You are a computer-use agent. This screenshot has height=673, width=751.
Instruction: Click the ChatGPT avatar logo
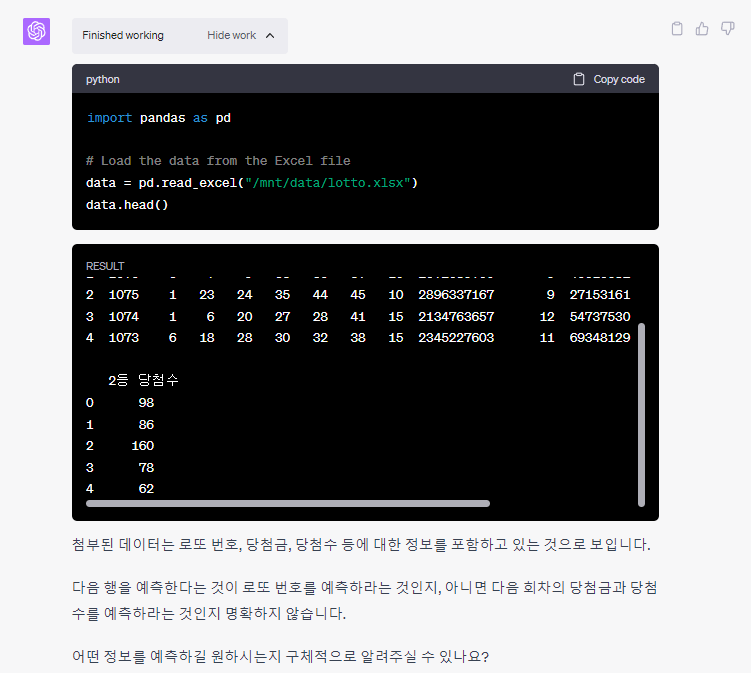tap(36, 32)
